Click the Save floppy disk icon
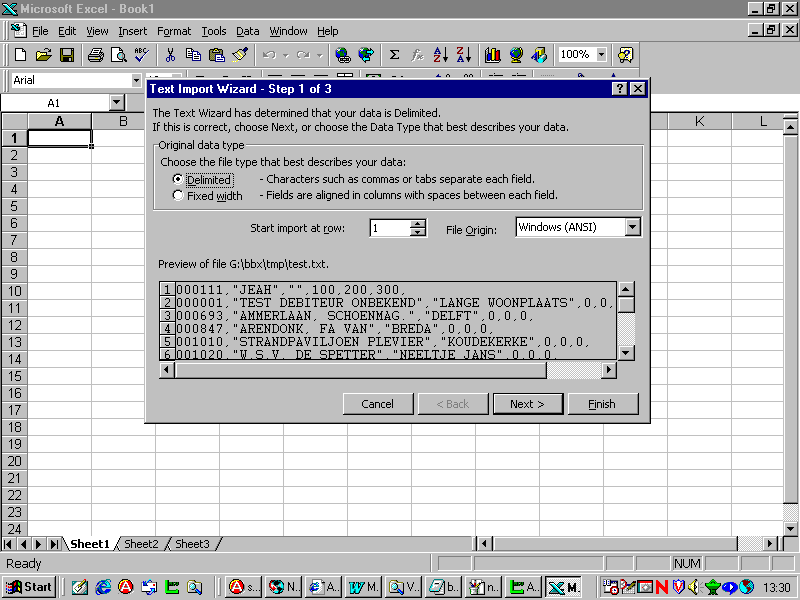Screen dimensions: 800x600 pyautogui.click(x=67, y=55)
